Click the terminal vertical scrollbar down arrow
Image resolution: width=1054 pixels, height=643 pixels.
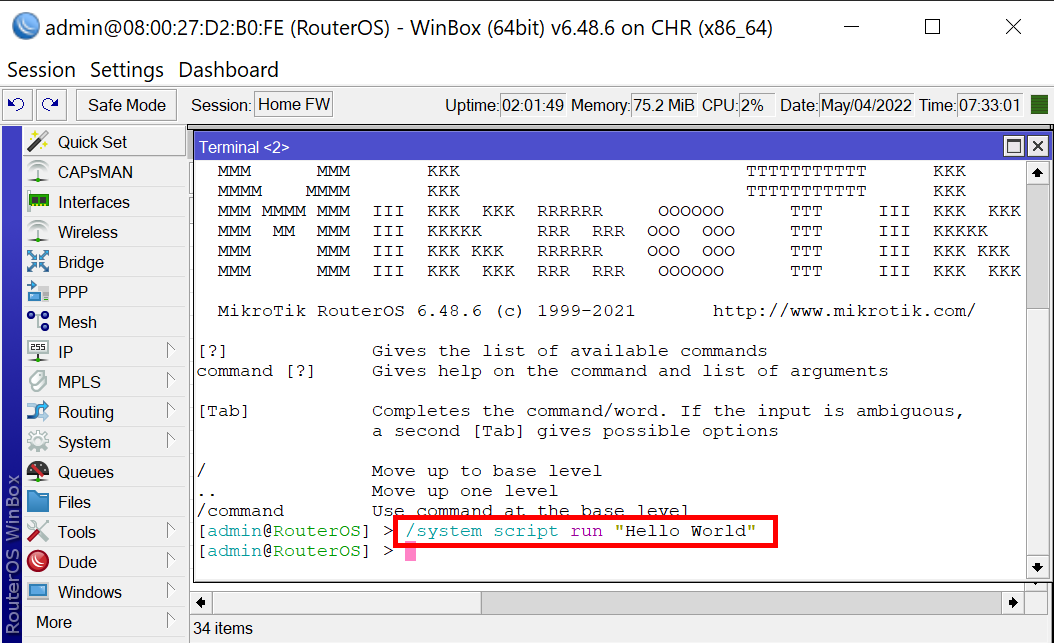[1038, 568]
